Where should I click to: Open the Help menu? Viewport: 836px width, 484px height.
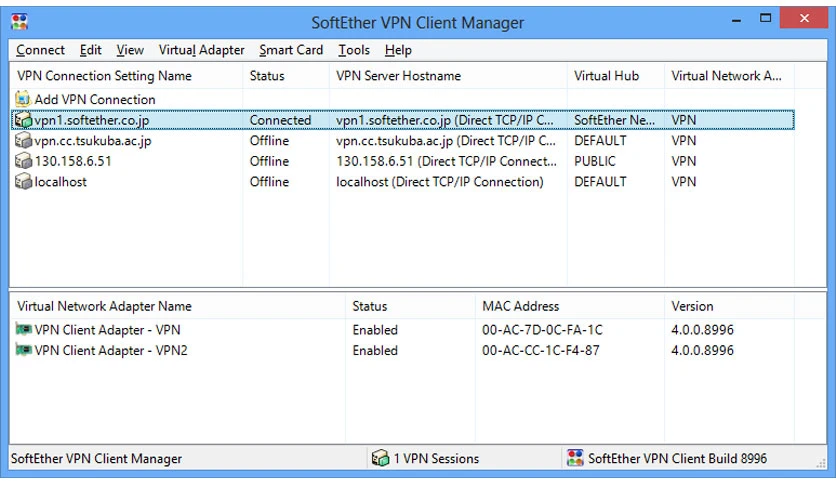(398, 50)
